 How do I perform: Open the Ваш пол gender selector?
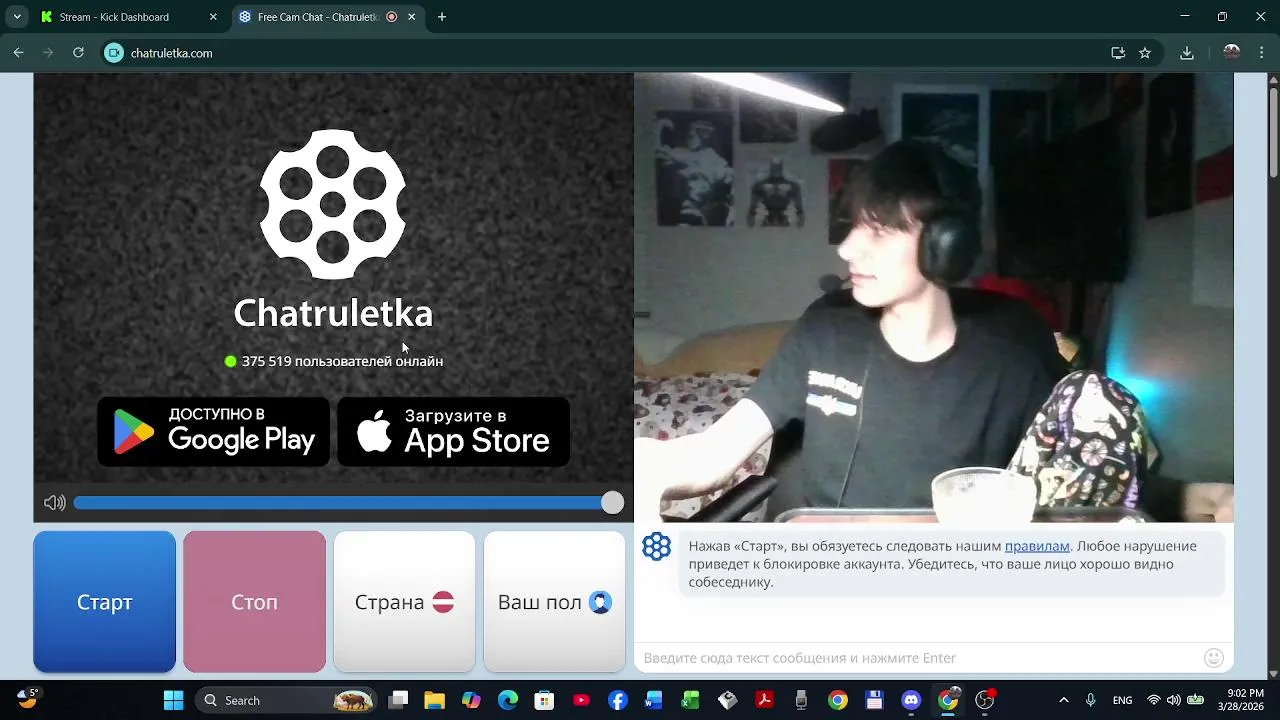coord(554,602)
